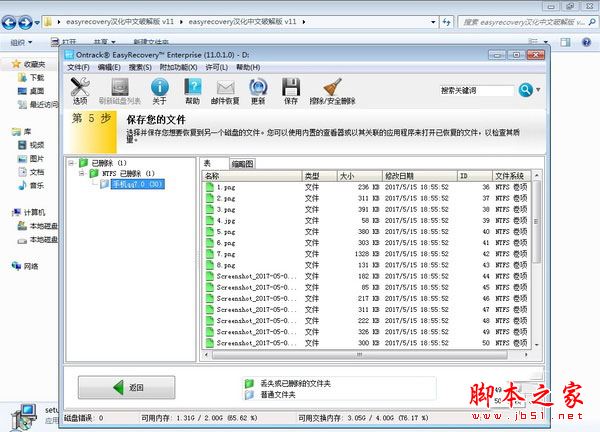Viewport: 600px width, 432px height.
Task: Open the 附加功能(X) menu
Action: 178,67
